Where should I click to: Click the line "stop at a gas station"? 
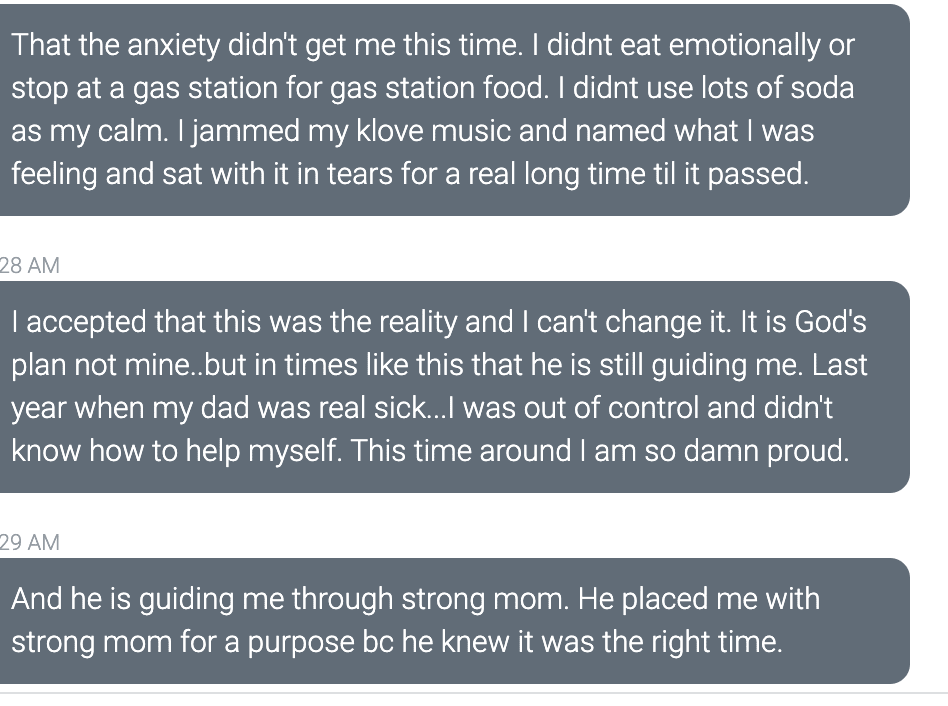click(x=432, y=88)
